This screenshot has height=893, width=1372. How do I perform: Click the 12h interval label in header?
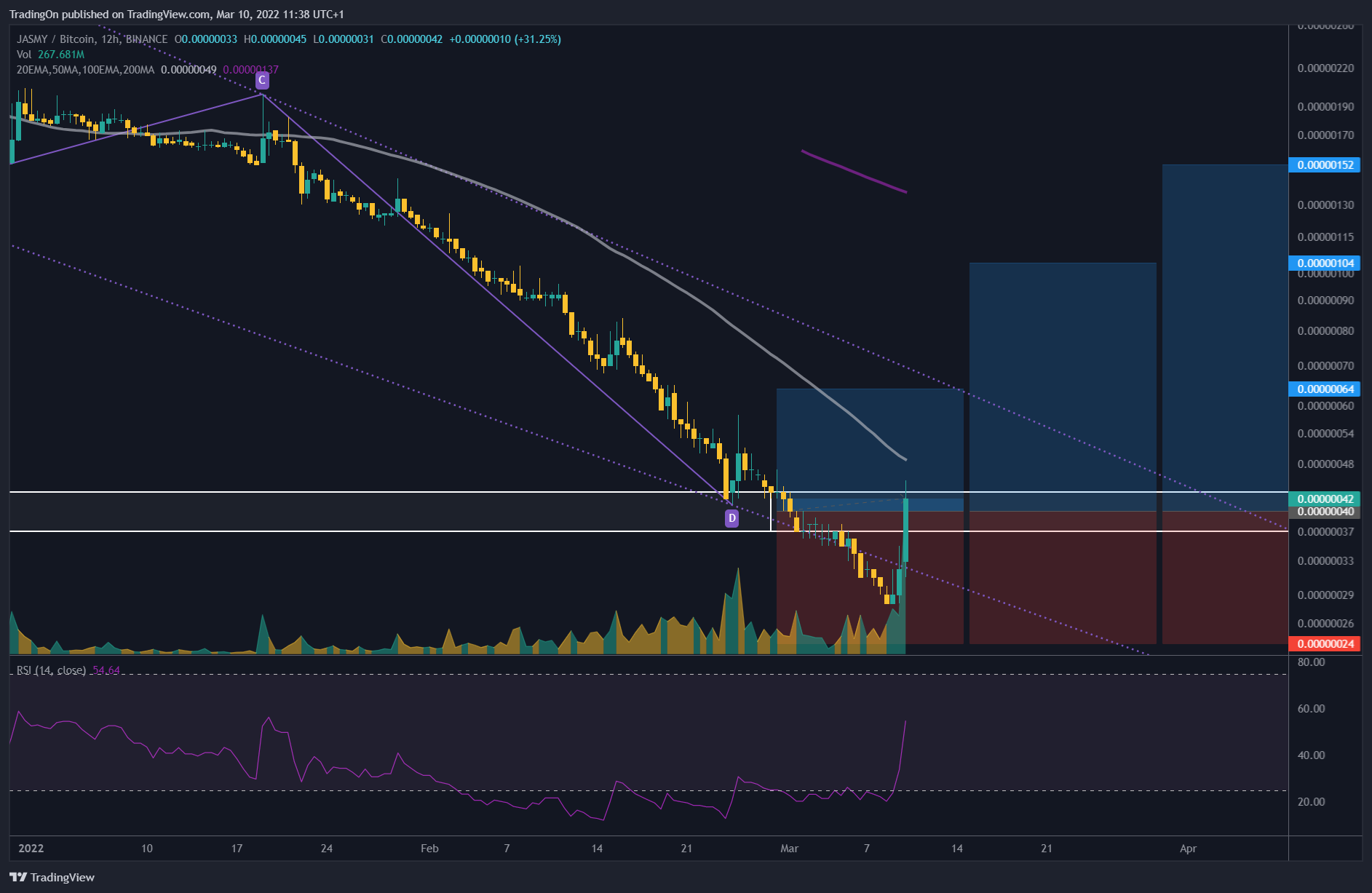coord(110,39)
